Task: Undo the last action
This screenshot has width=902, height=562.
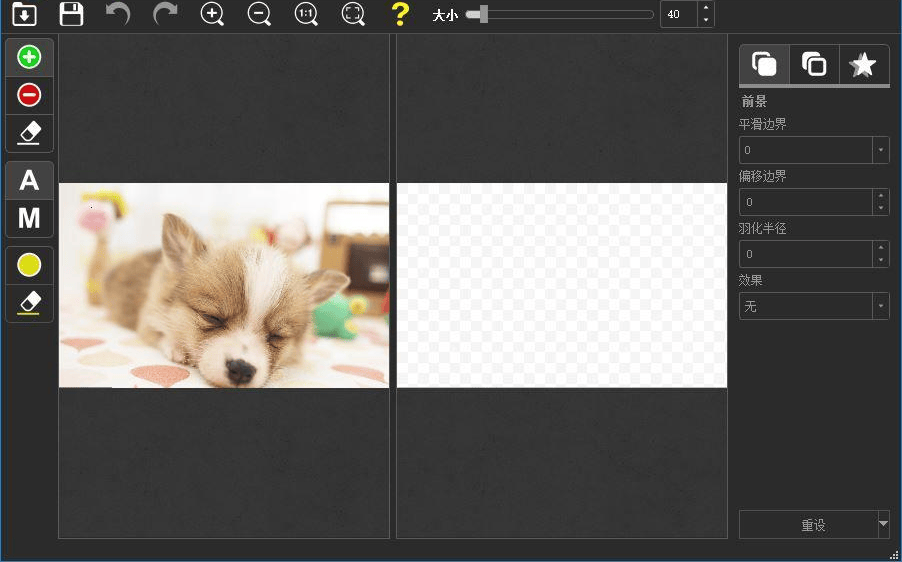Action: point(118,14)
